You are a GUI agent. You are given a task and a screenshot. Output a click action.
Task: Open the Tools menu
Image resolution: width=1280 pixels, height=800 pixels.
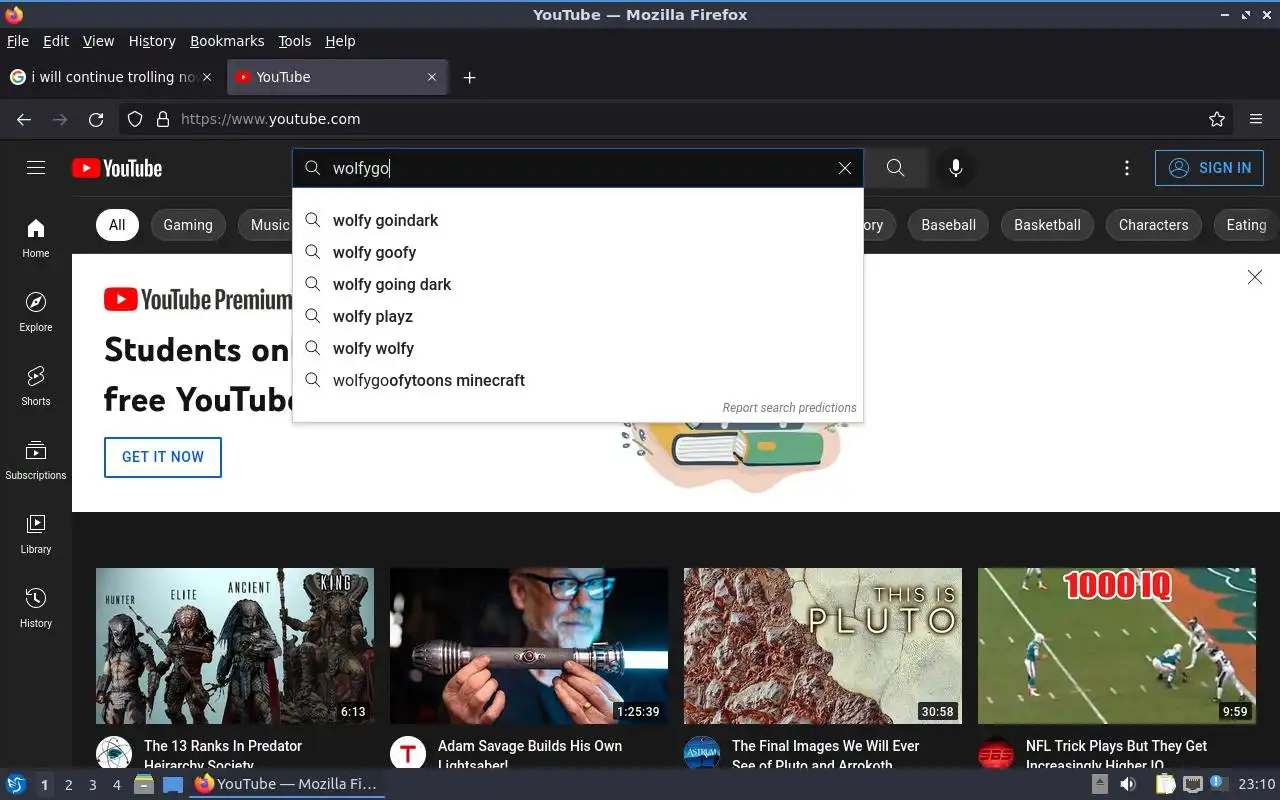(295, 41)
